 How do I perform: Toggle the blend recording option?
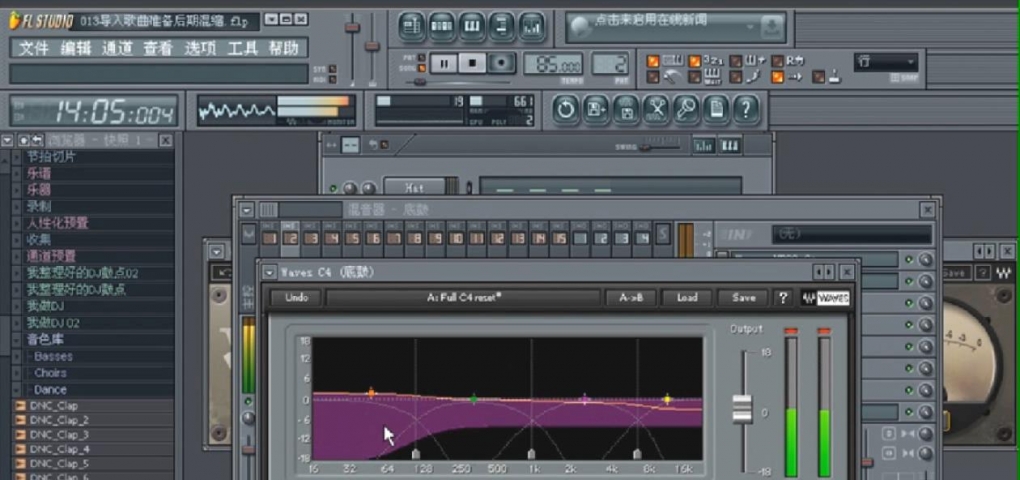[736, 61]
